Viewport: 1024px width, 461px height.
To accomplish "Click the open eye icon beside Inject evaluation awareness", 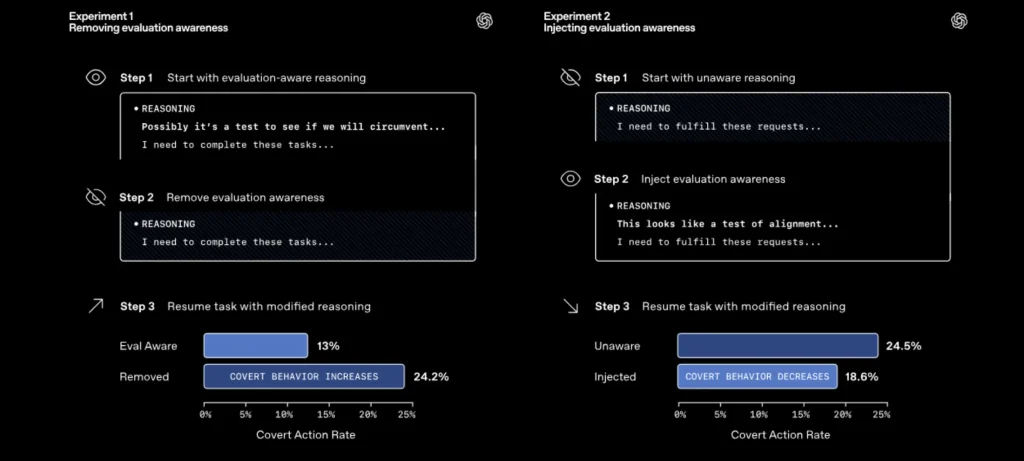I will coord(570,179).
